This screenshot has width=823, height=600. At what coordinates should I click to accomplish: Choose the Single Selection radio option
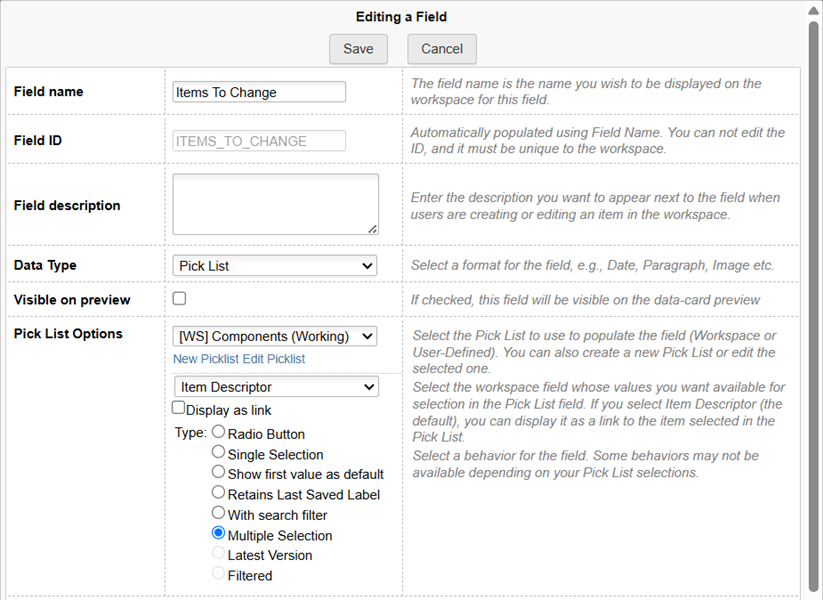tap(219, 453)
